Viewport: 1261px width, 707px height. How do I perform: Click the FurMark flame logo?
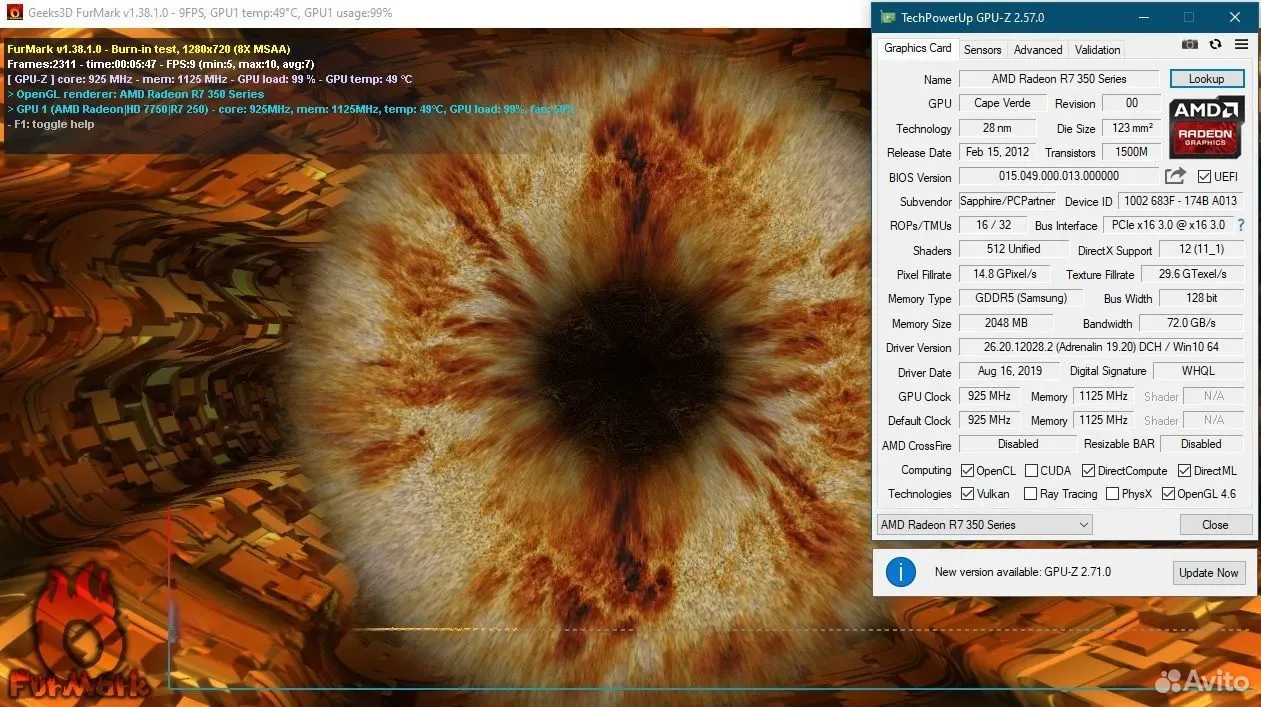78,632
